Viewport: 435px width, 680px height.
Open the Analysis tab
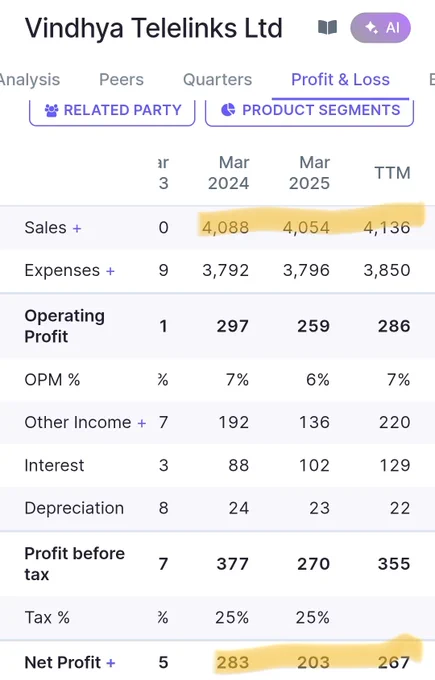click(x=29, y=80)
